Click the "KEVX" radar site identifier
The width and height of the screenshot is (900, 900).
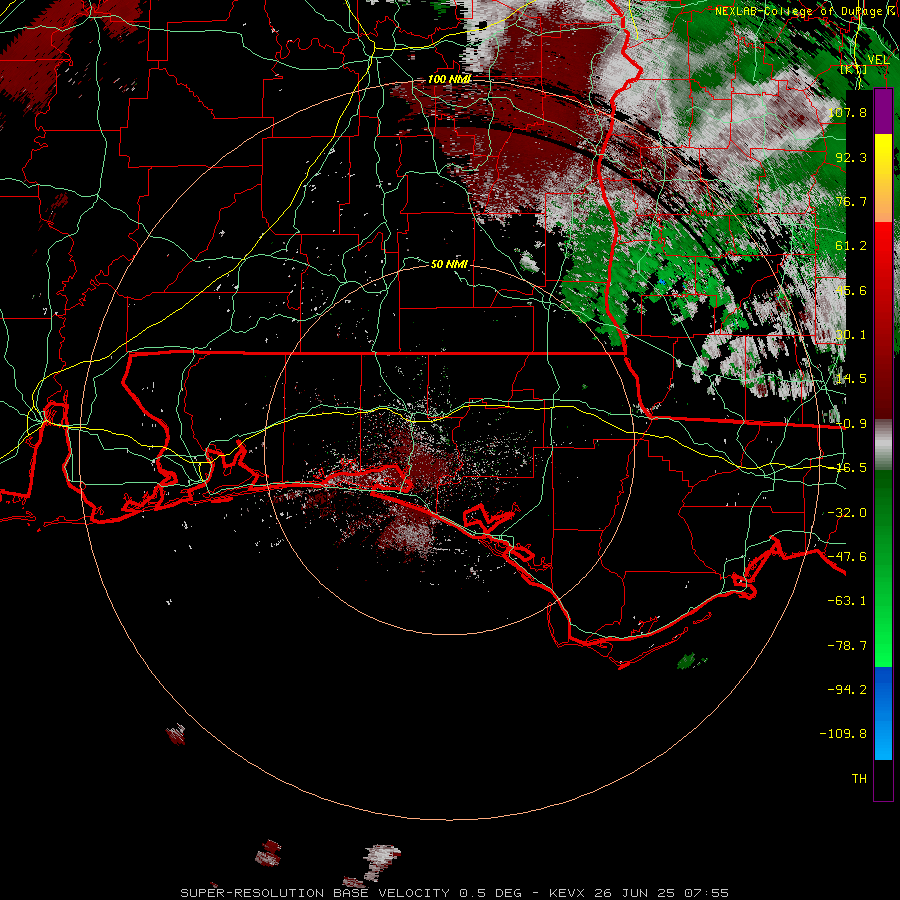click(x=567, y=893)
